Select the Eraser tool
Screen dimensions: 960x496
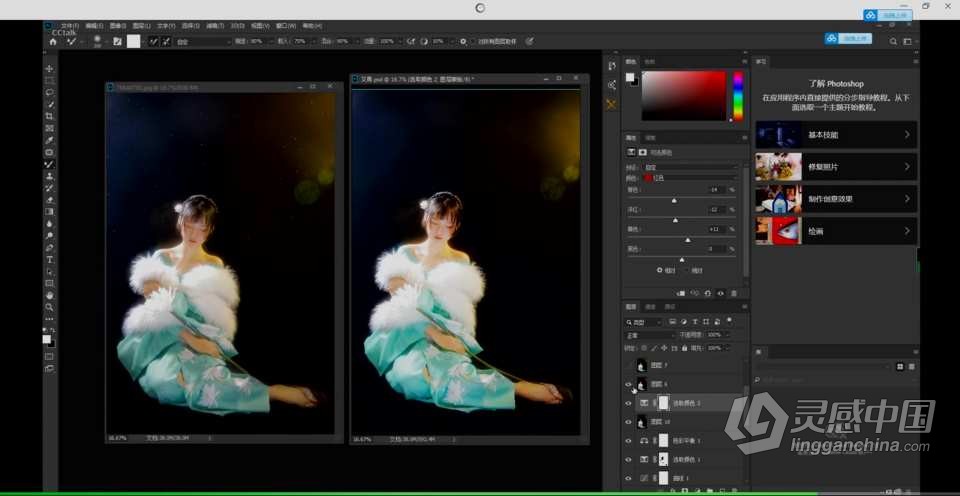click(50, 200)
